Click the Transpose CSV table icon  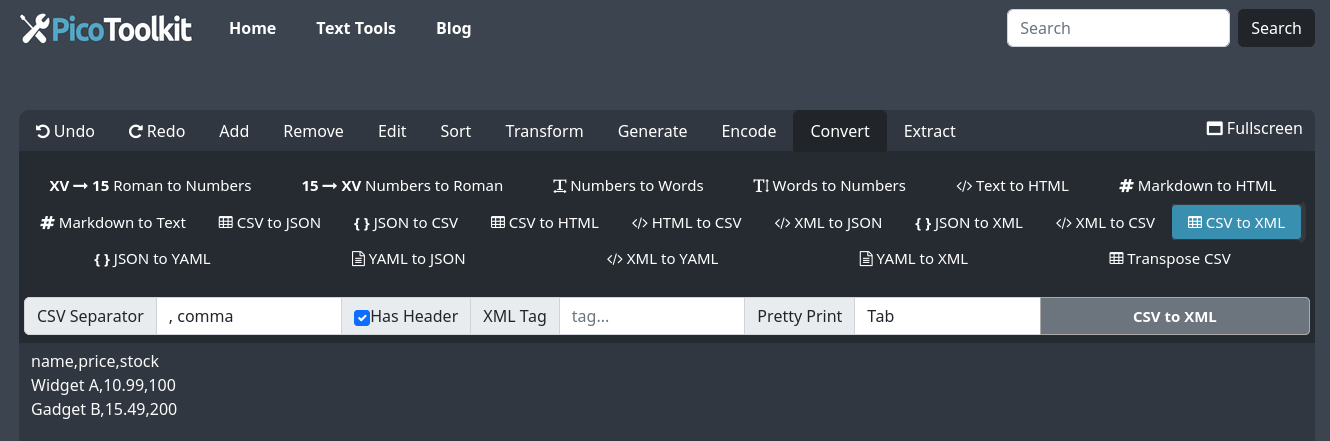coord(1116,259)
